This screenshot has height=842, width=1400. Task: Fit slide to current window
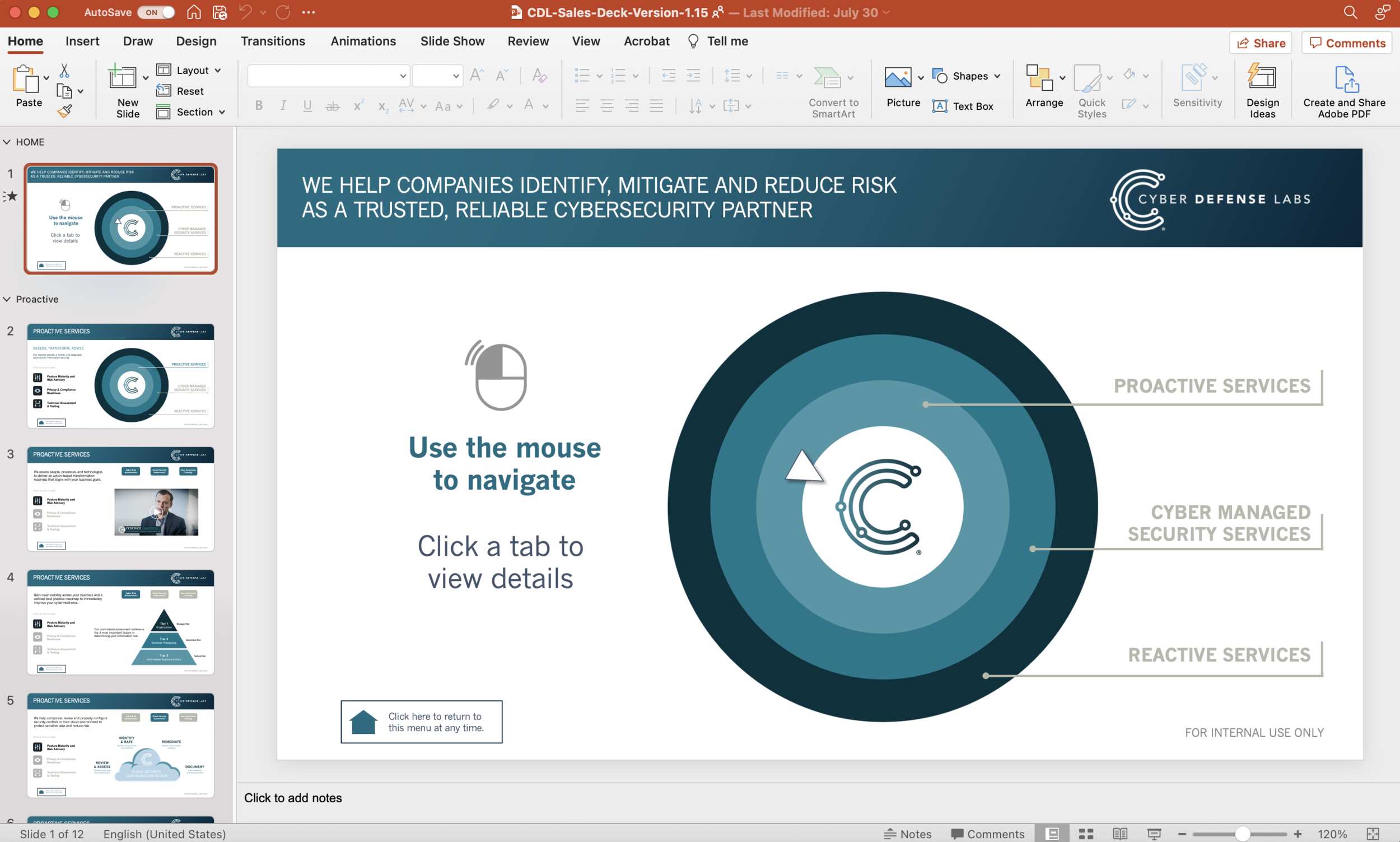click(x=1373, y=834)
